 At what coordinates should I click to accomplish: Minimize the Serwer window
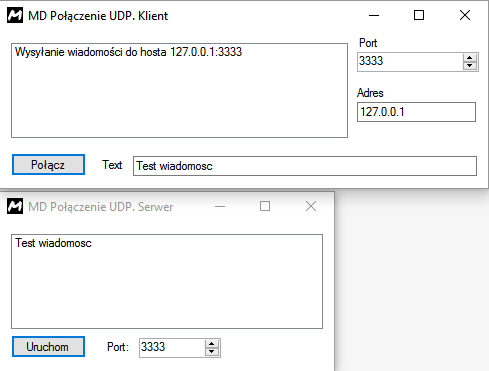tap(220, 206)
